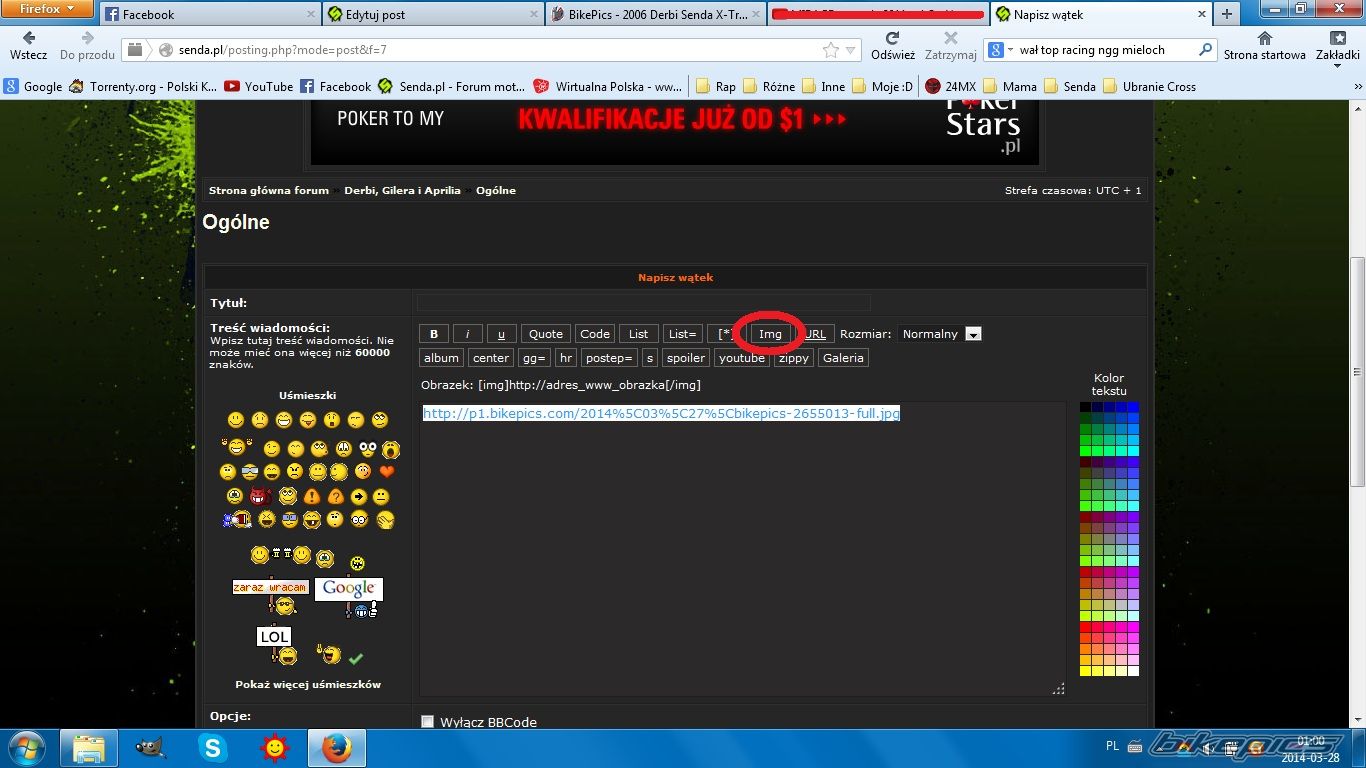Expand the address bar history dropdown
The image size is (1366, 768).
pos(851,50)
